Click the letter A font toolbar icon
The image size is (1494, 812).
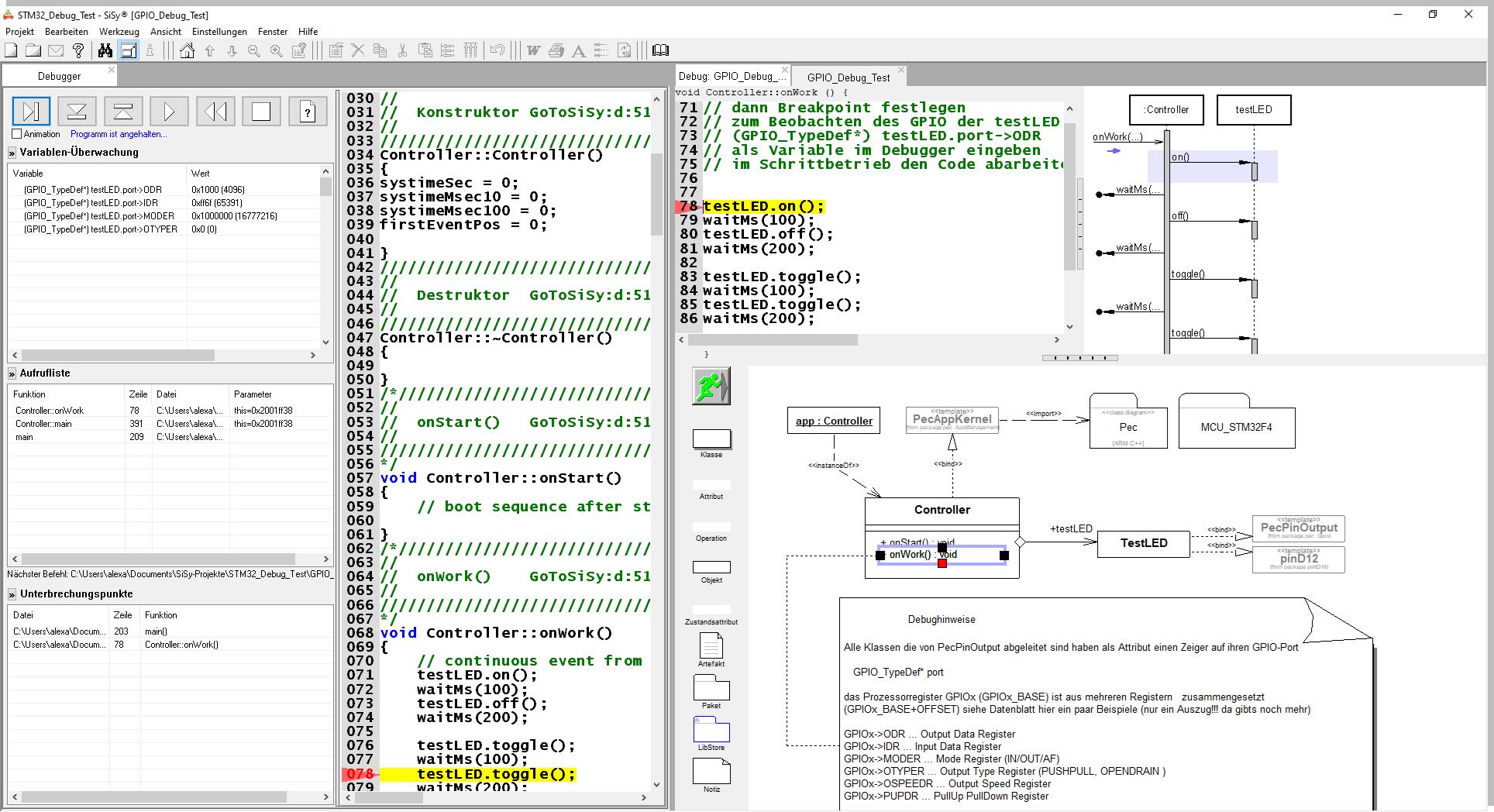tap(578, 51)
